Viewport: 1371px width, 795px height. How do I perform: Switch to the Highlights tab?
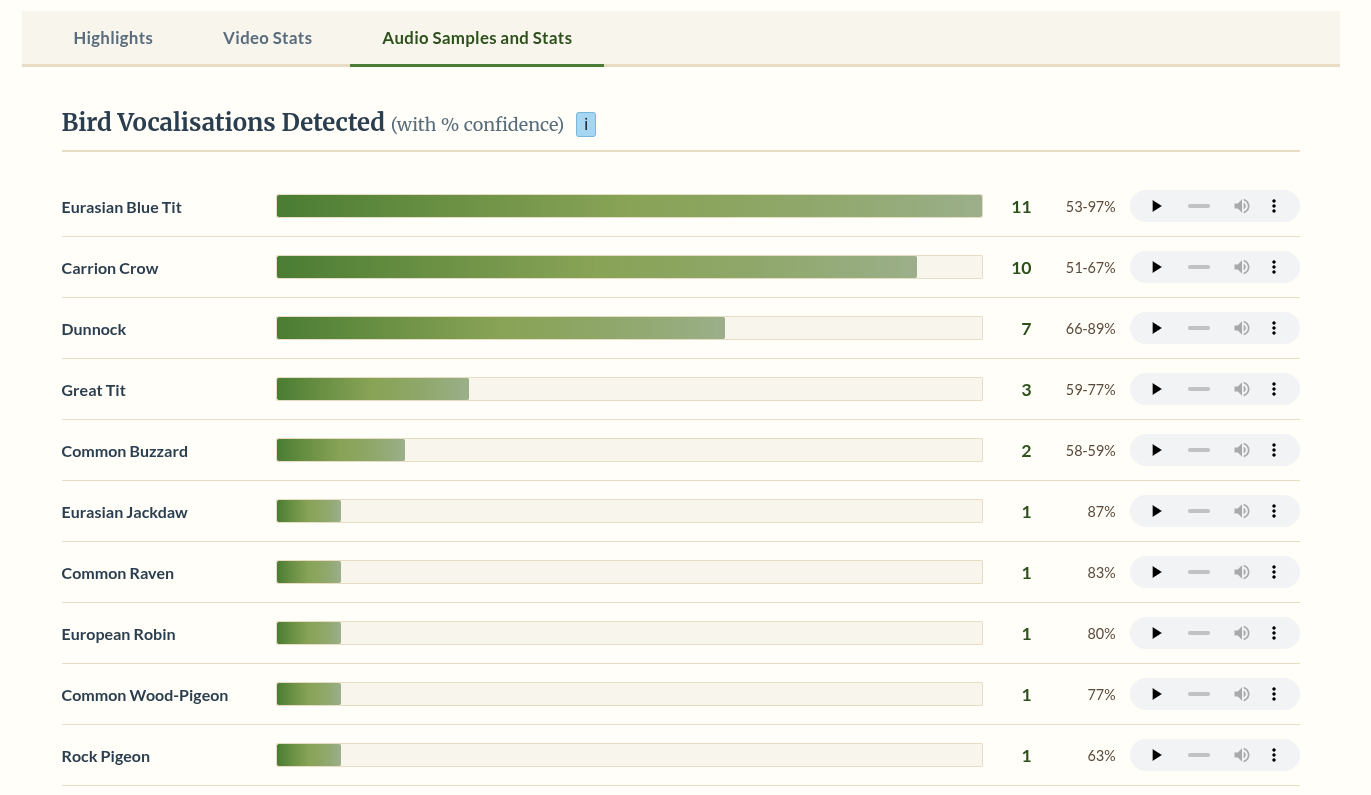113,38
